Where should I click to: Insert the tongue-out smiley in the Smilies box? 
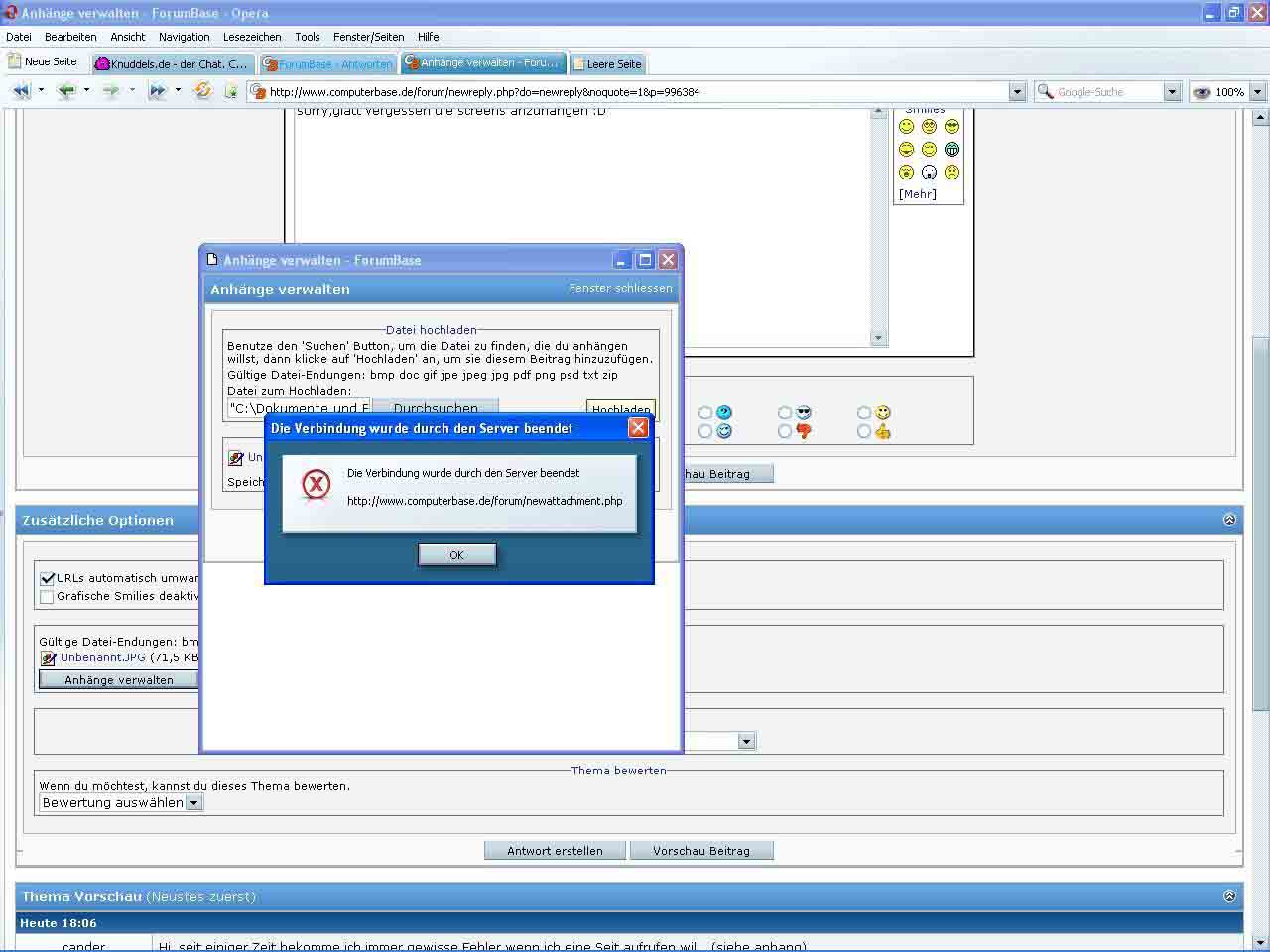point(906,149)
